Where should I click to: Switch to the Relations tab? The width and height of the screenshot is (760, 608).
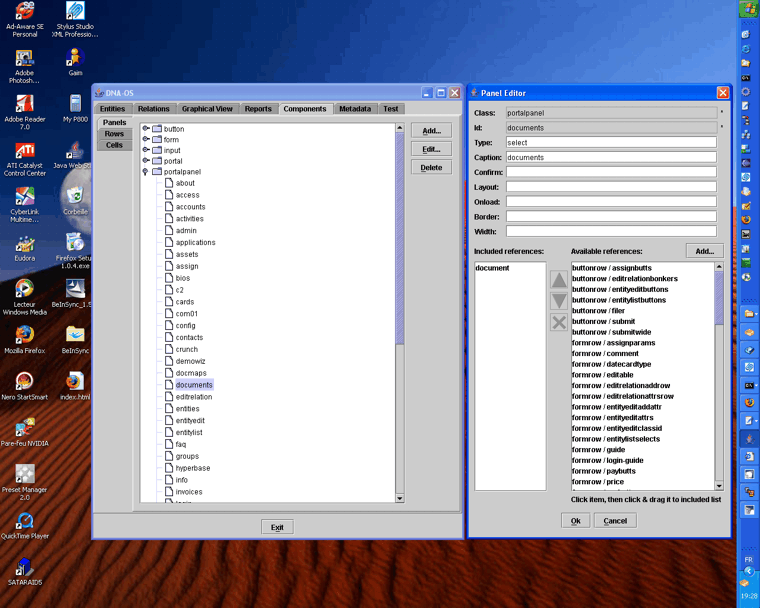[x=154, y=109]
